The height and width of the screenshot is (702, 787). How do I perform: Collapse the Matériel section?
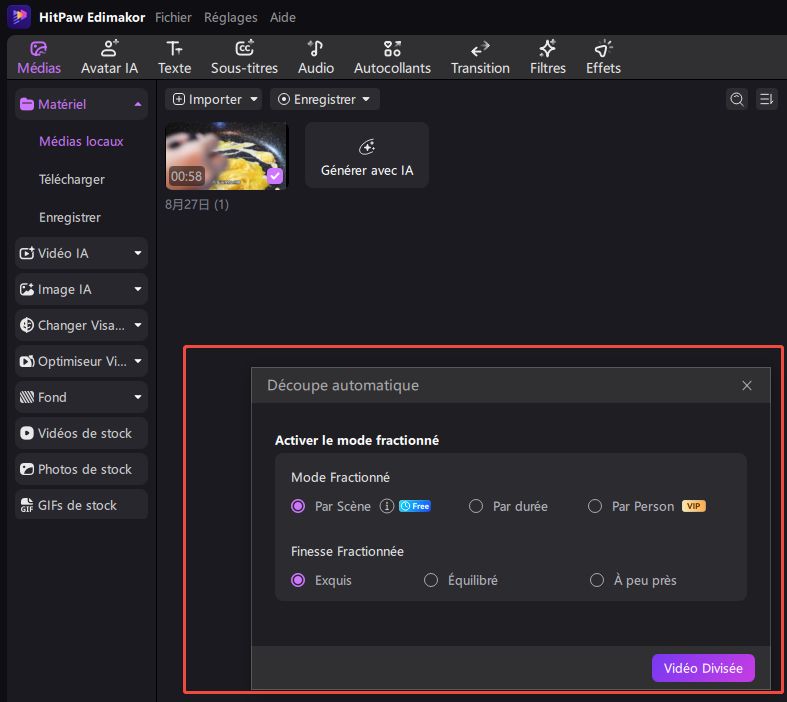[x=138, y=104]
